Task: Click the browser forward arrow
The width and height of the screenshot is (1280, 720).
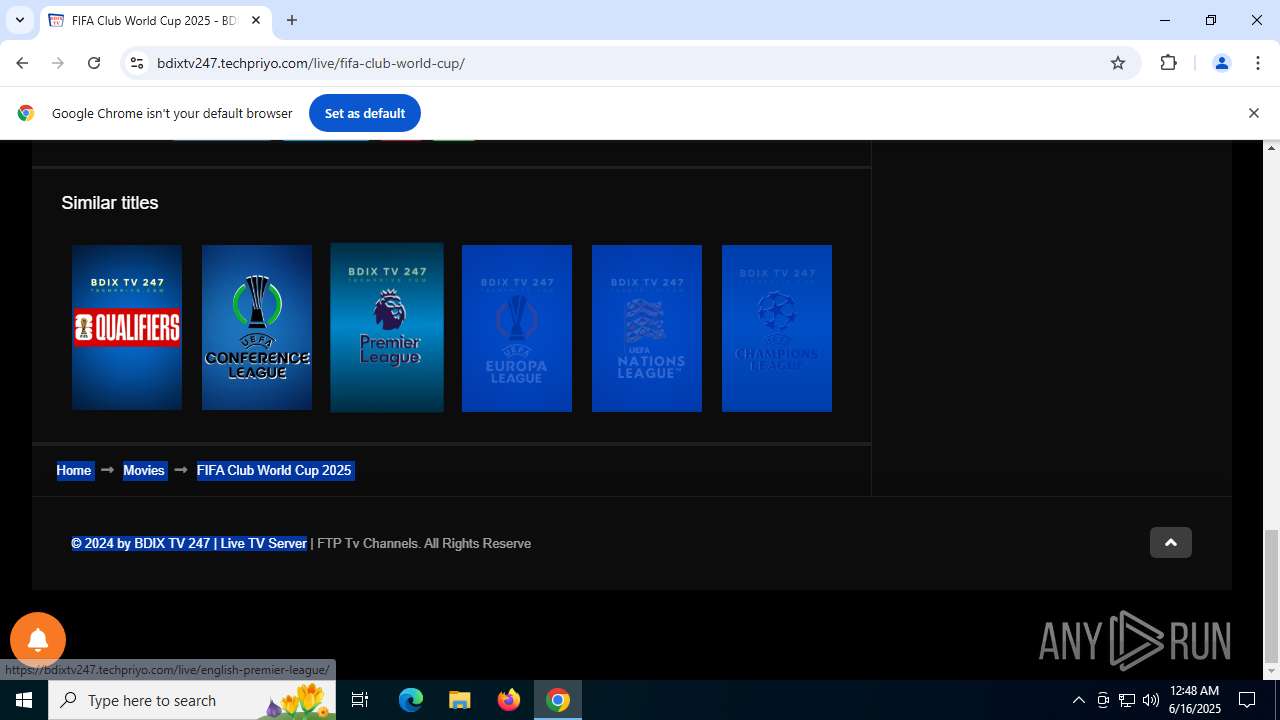Action: click(x=58, y=63)
